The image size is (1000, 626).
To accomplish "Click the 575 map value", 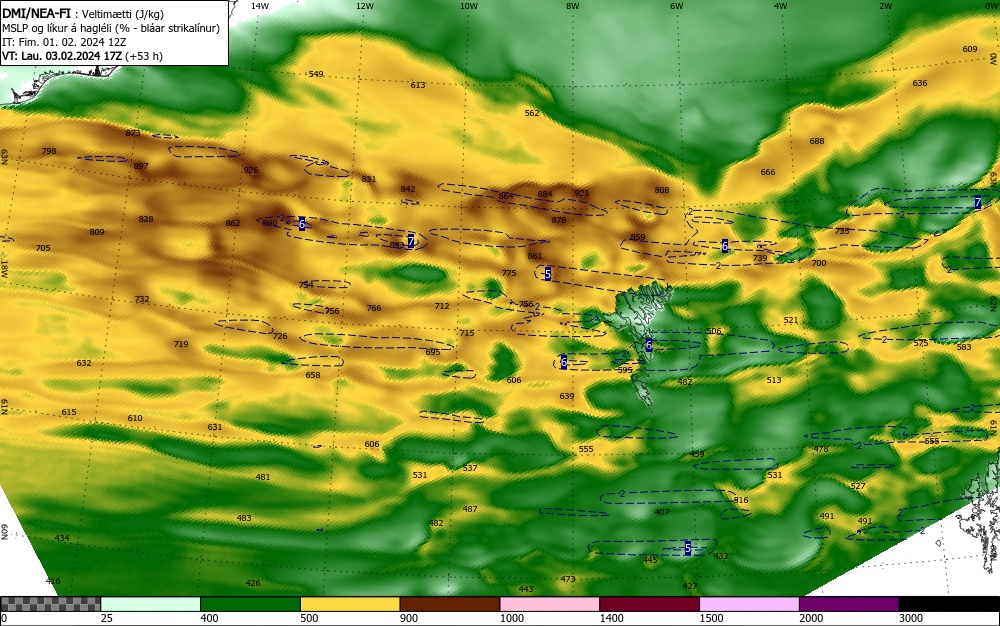I will (x=921, y=343).
